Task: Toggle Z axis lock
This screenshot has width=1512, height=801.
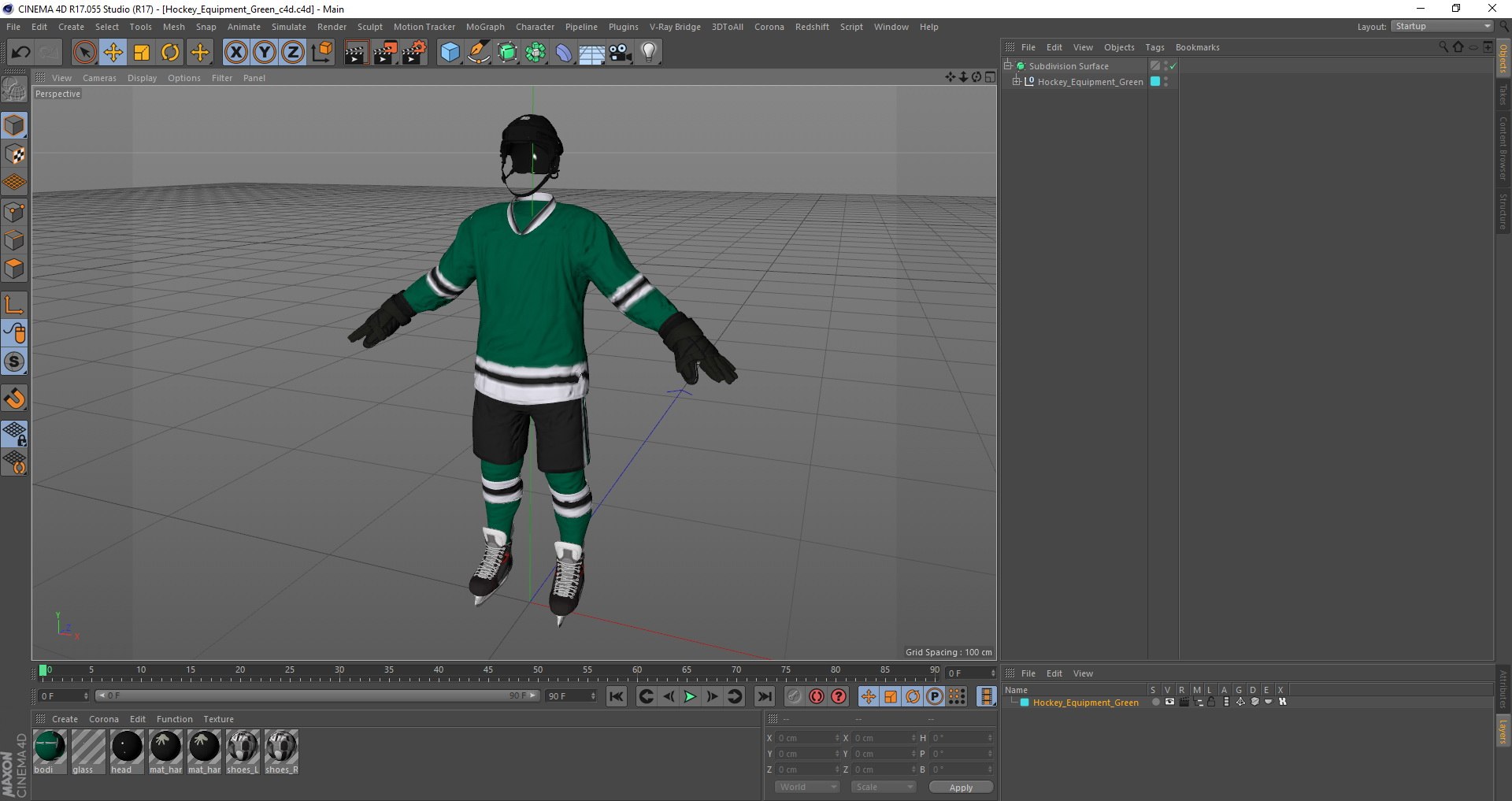Action: click(293, 53)
